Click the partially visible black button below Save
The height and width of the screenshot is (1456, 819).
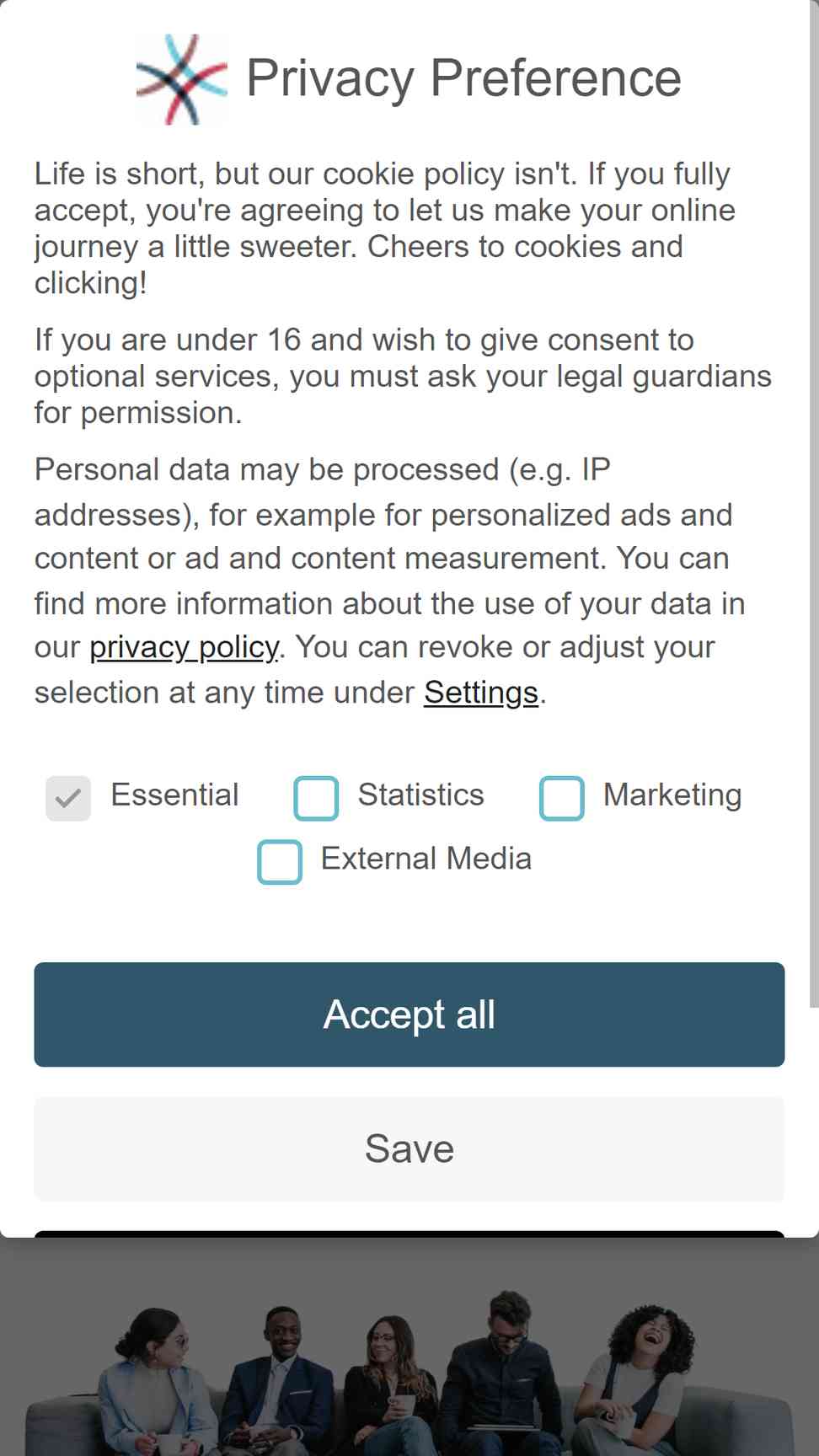(x=409, y=1234)
